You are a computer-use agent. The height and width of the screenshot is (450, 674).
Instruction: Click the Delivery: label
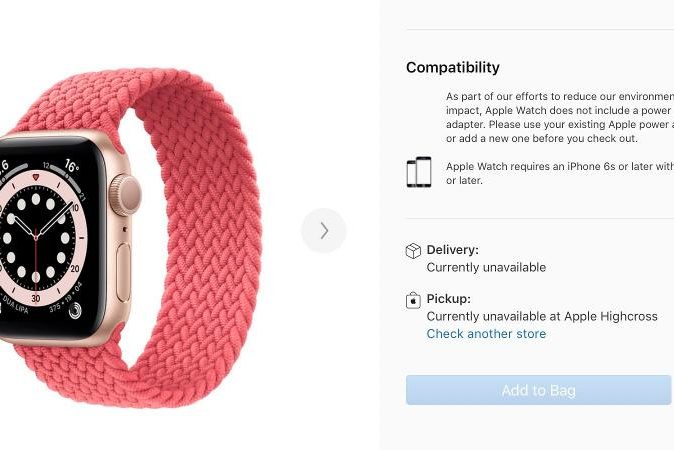click(x=452, y=250)
